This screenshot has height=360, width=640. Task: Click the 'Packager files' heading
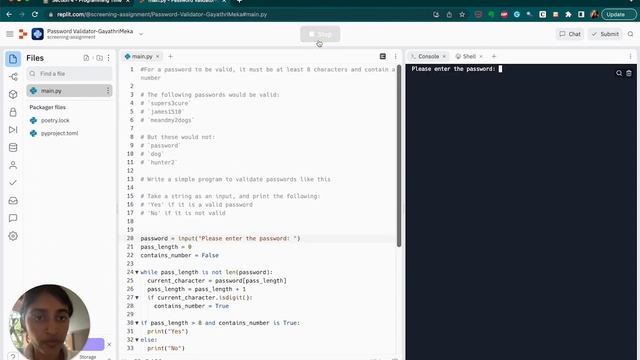click(x=47, y=107)
